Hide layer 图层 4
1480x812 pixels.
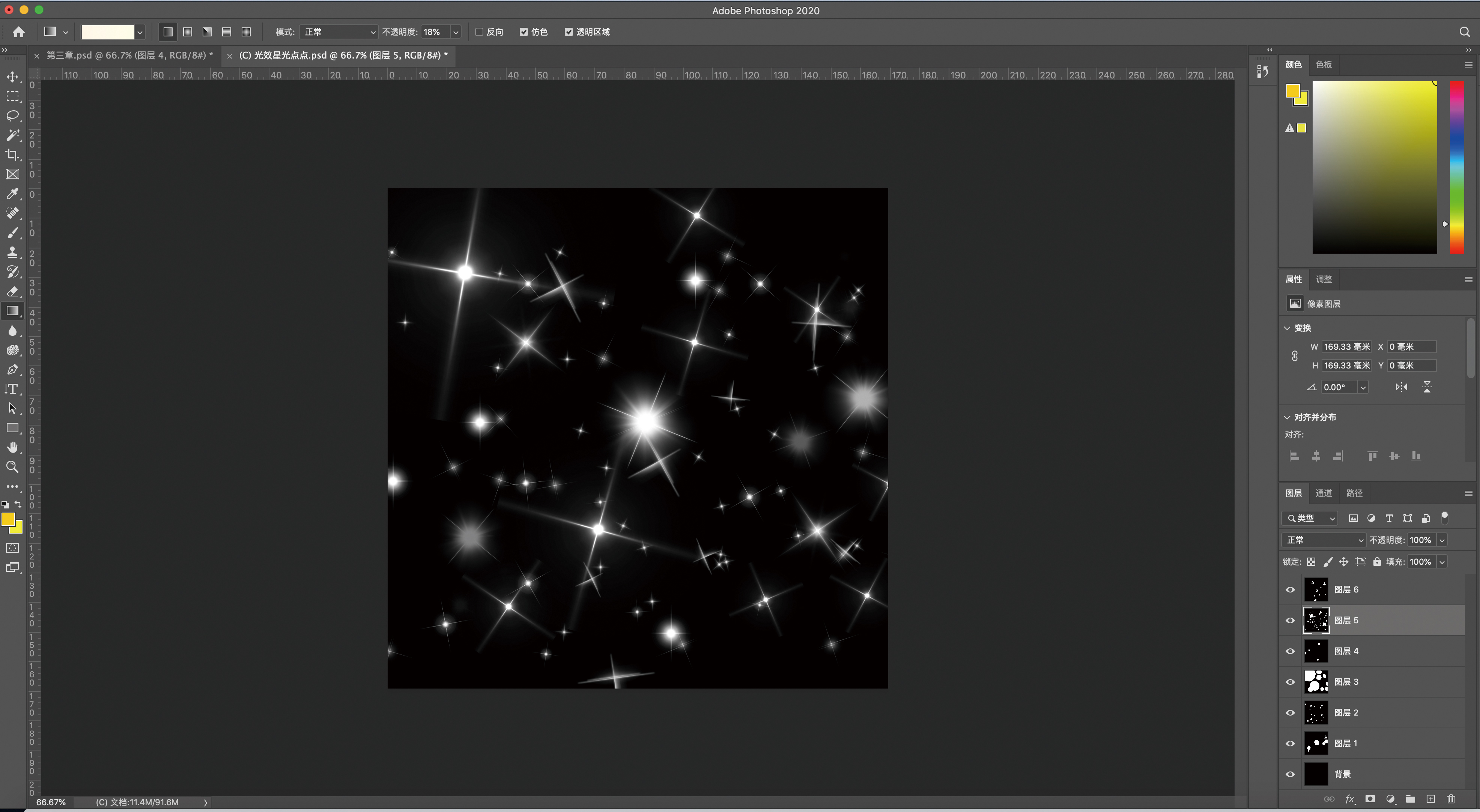(x=1290, y=651)
